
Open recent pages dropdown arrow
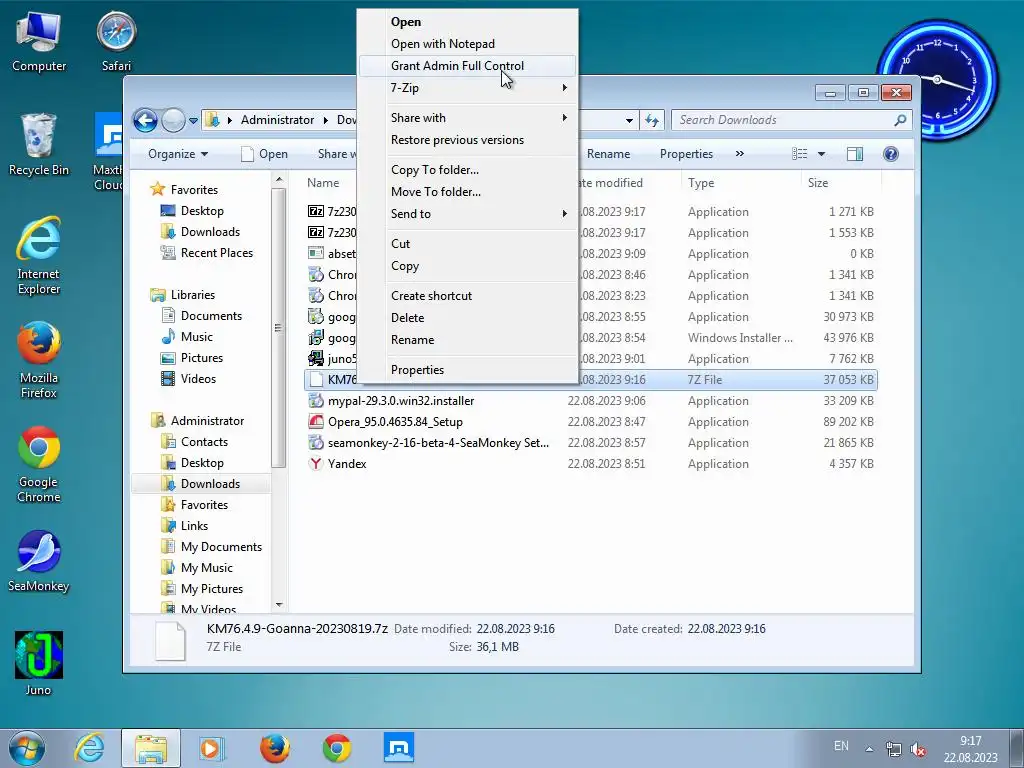(193, 120)
